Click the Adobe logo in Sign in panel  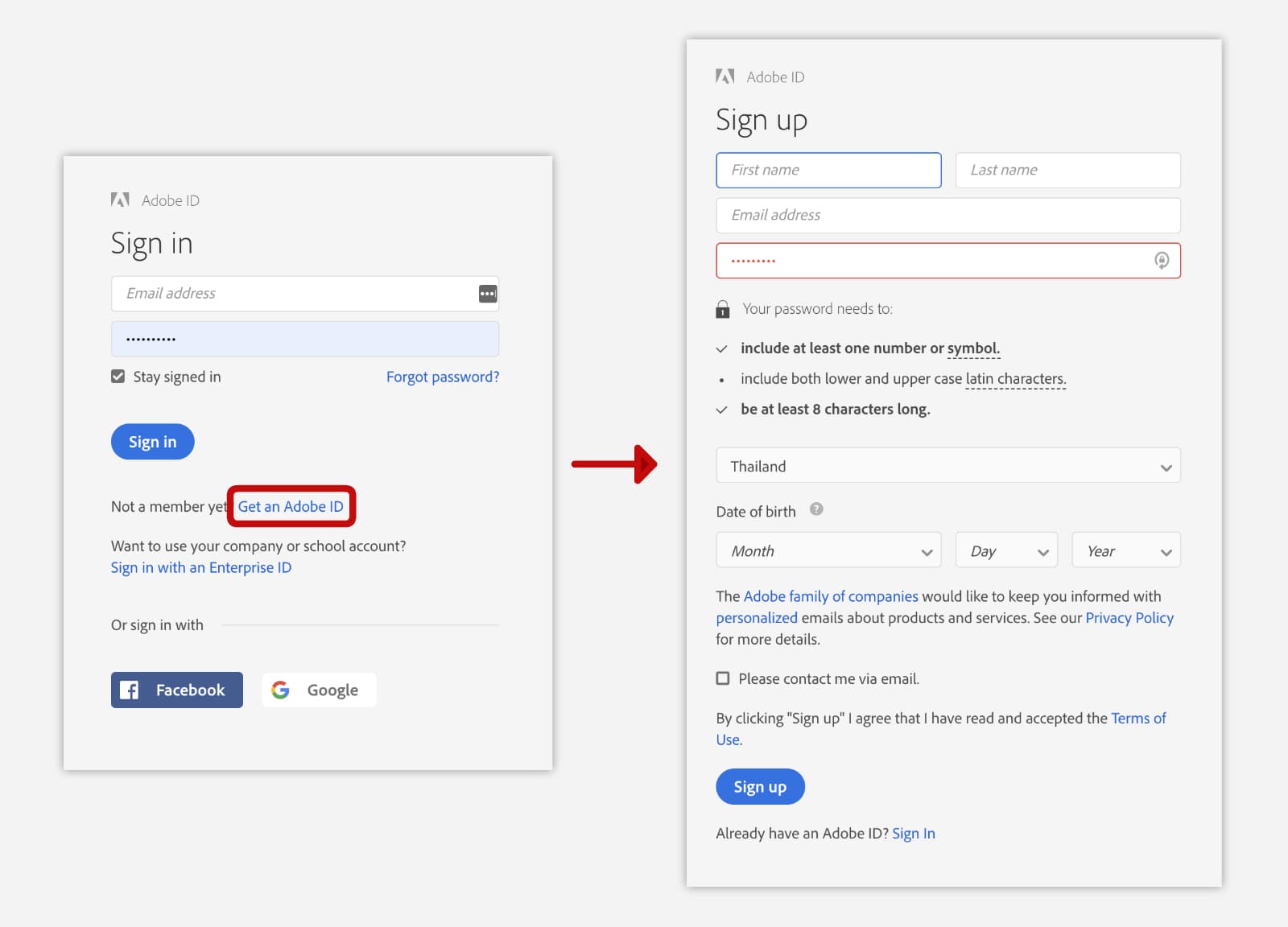pos(120,200)
